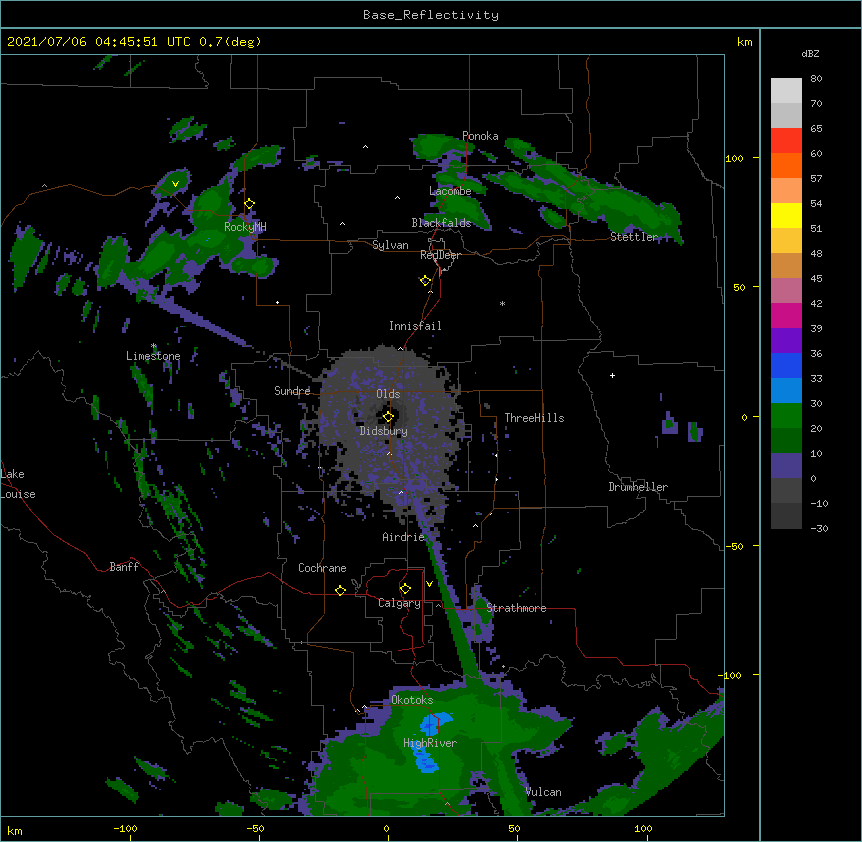Click the yellow diamond marker below Cochrane

click(x=340, y=590)
